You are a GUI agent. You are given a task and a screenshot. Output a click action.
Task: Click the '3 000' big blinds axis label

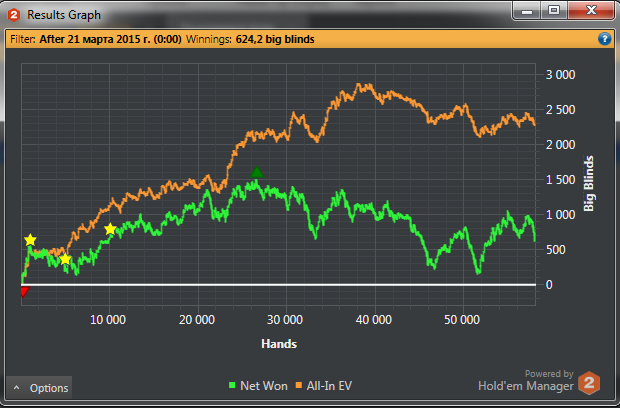[560, 75]
